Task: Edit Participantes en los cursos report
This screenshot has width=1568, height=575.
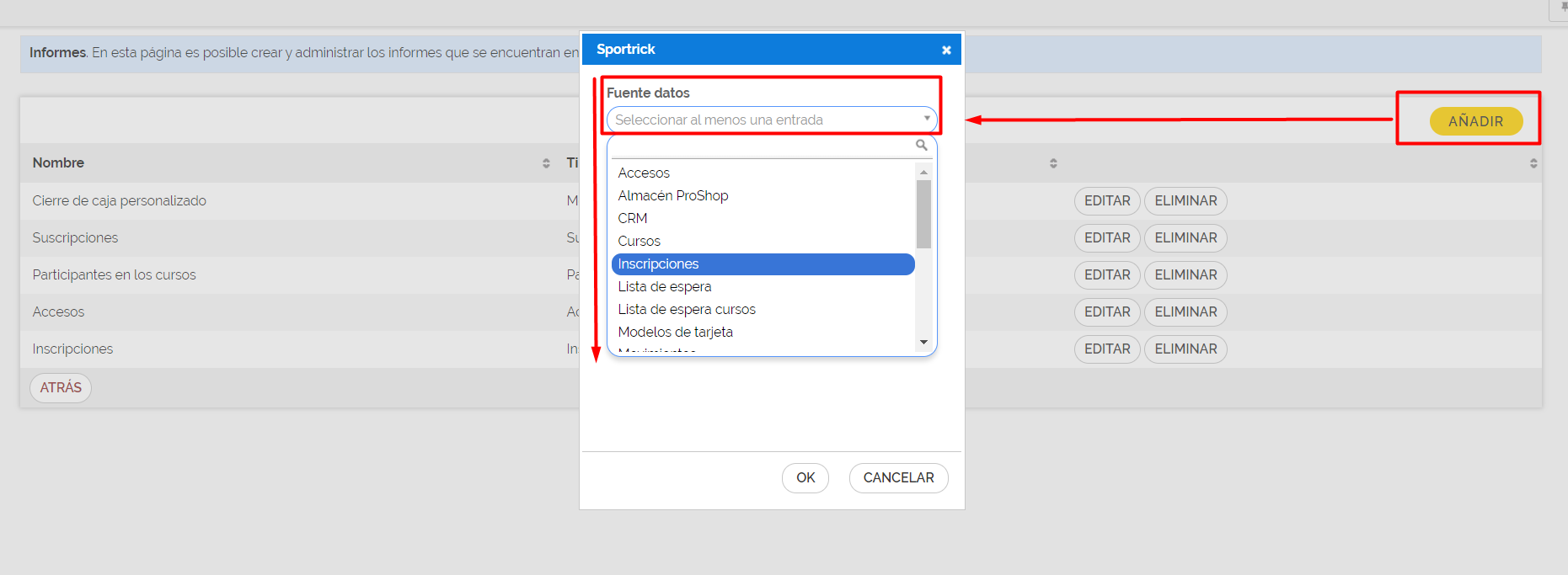Action: (1107, 275)
